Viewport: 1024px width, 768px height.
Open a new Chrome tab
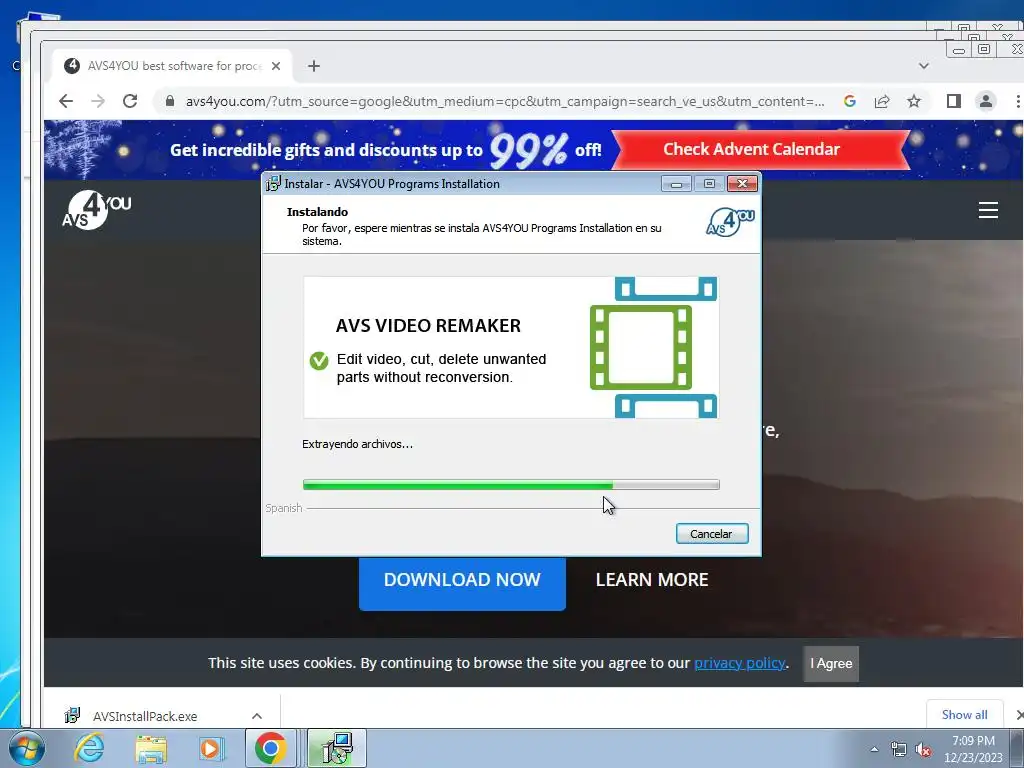click(x=313, y=66)
